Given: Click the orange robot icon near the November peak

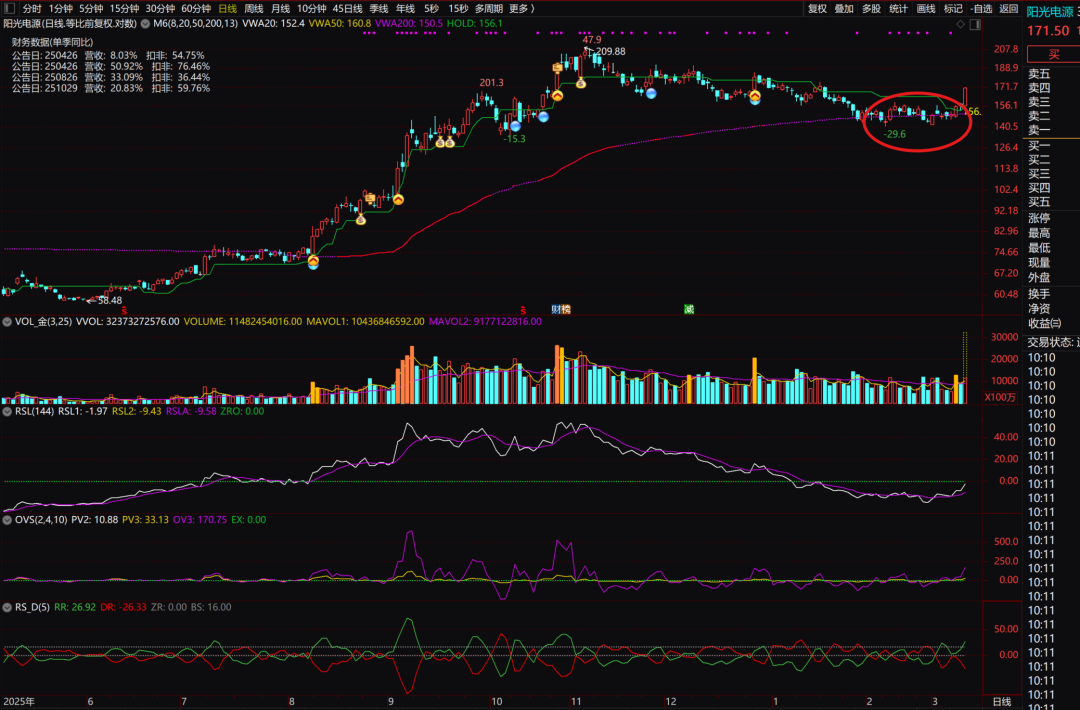Looking at the screenshot, I should point(557,67).
